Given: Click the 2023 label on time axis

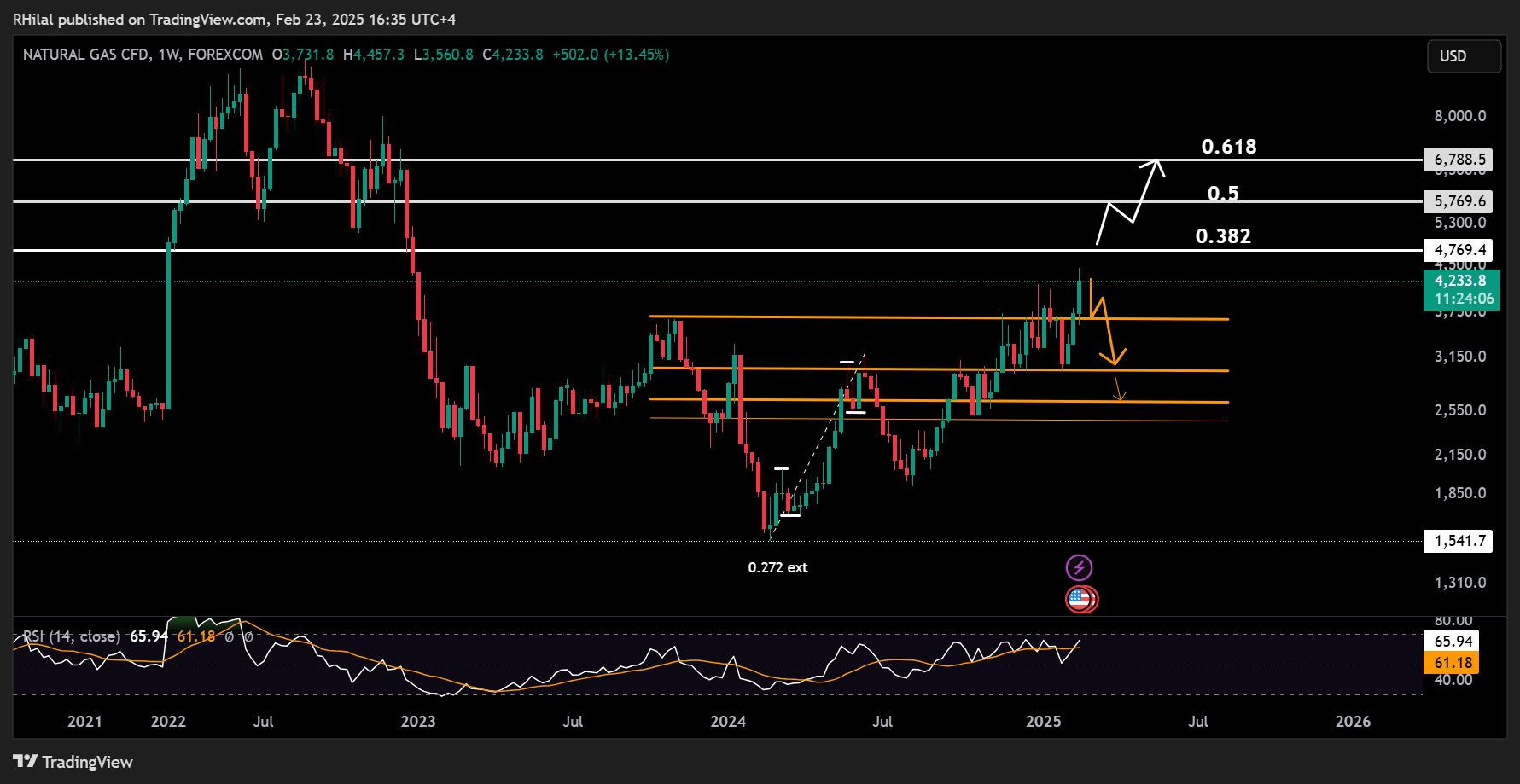Looking at the screenshot, I should pos(418,722).
